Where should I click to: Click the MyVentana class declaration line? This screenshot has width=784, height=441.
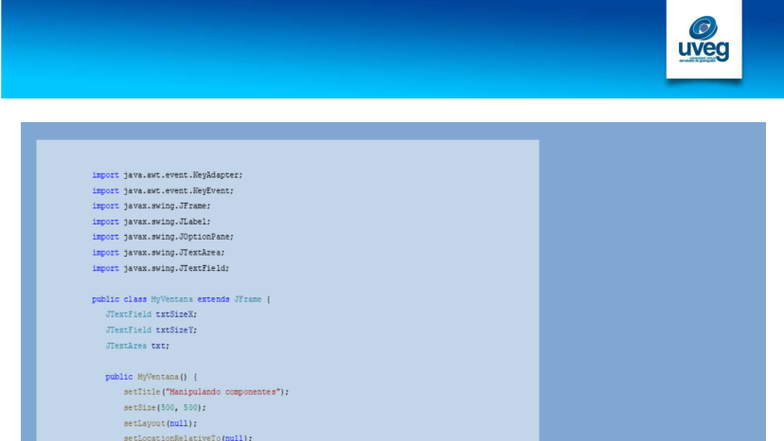point(181,299)
